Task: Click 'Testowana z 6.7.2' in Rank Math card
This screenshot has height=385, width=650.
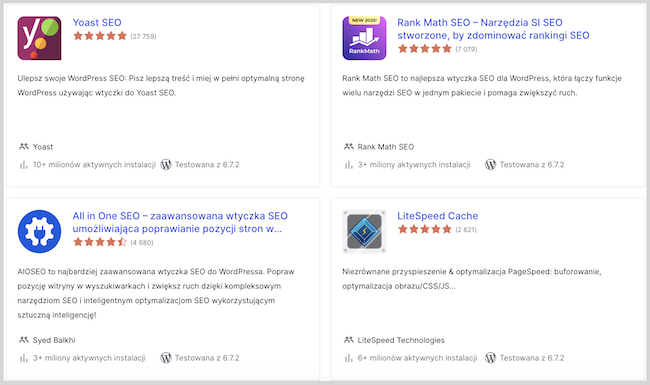Action: point(532,165)
